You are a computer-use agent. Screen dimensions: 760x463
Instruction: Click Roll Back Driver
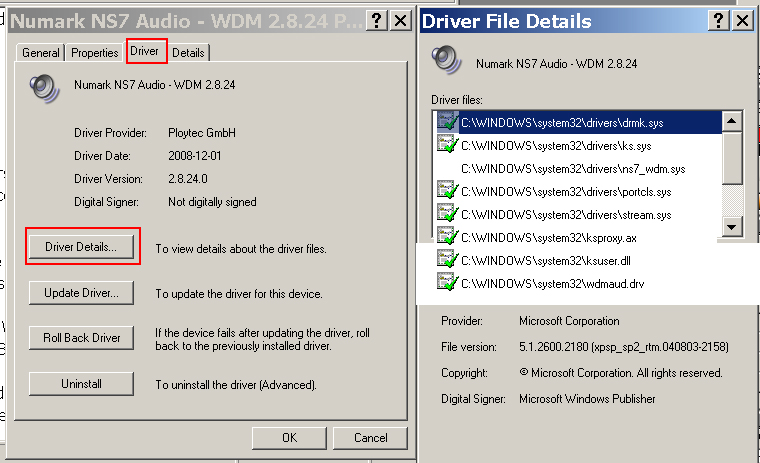[x=82, y=338]
